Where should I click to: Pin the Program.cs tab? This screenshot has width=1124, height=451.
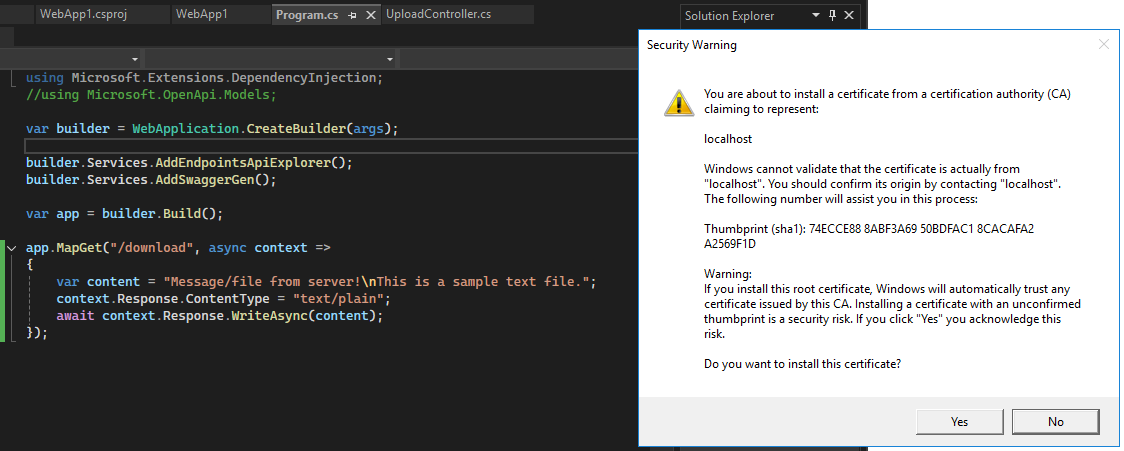(x=353, y=15)
